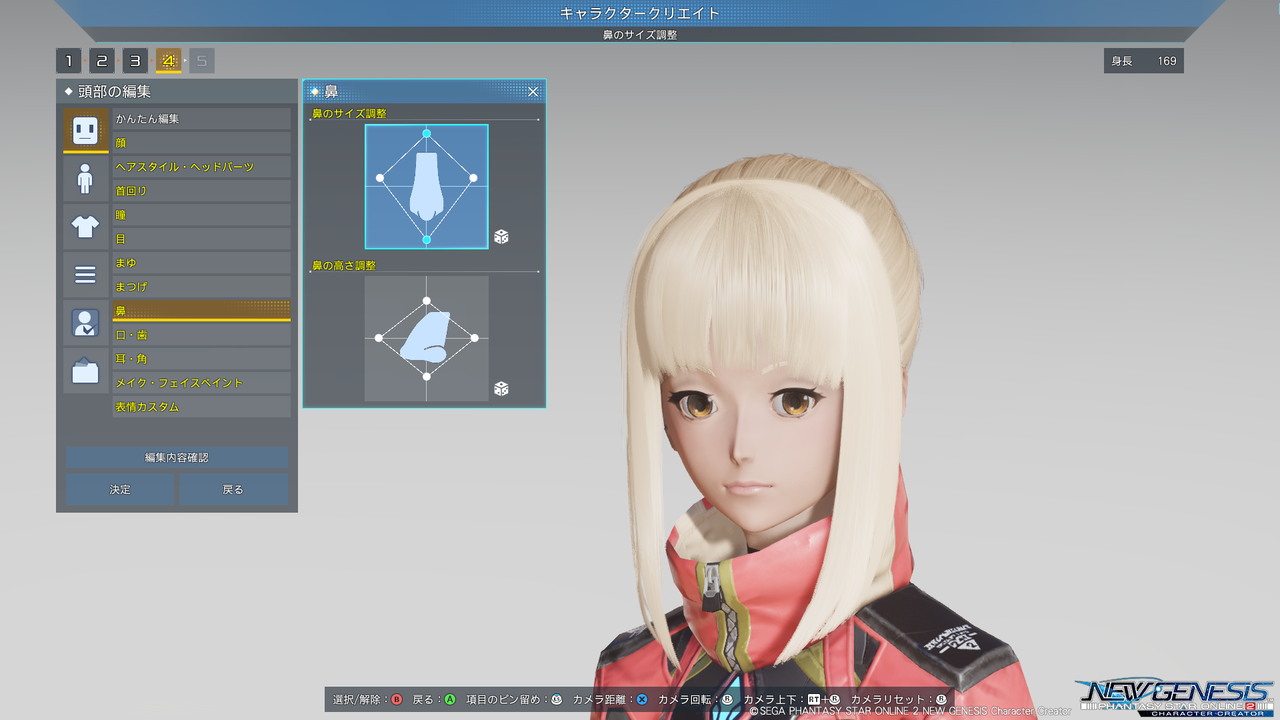Image resolution: width=1280 pixels, height=720 pixels.
Task: Click left handle of nose size pad
Action: coord(380,178)
